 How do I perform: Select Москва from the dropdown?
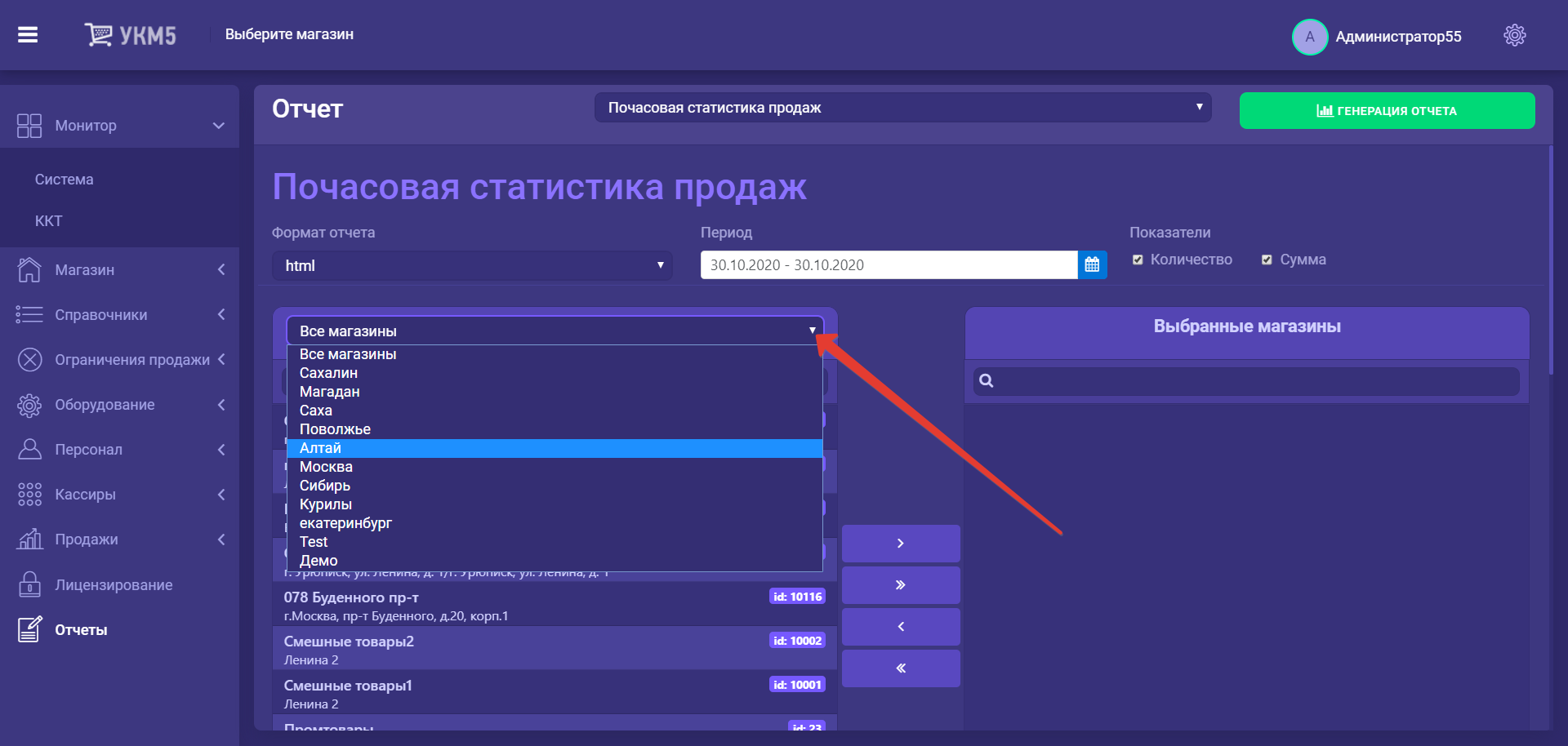tap(555, 467)
